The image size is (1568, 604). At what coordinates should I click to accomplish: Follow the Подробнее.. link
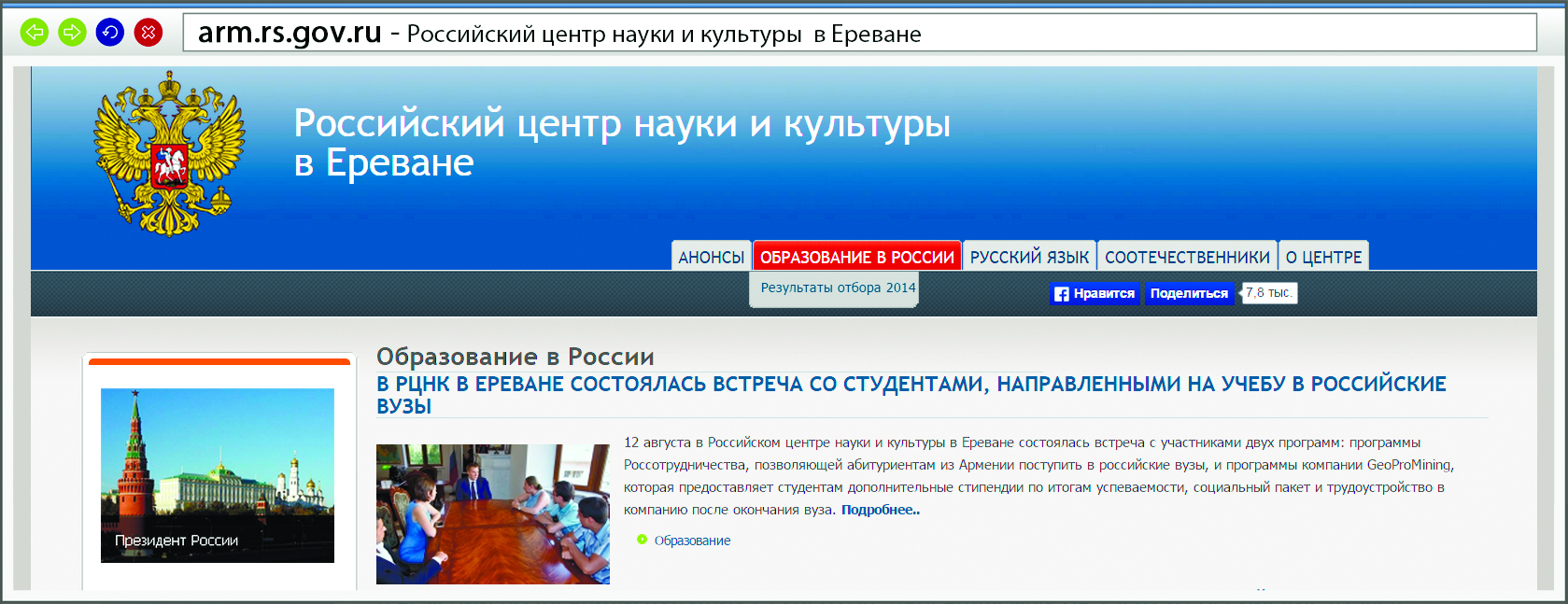coord(881,510)
